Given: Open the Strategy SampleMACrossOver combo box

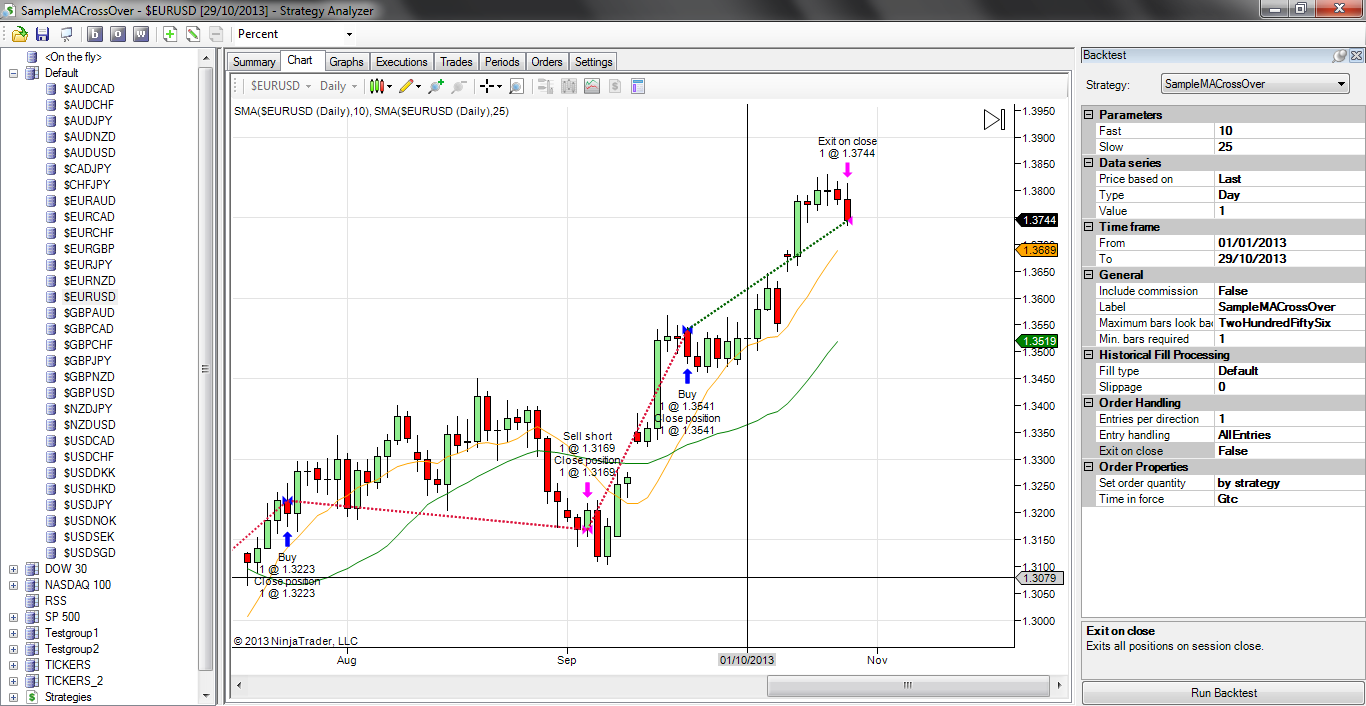Looking at the screenshot, I should (x=1256, y=84).
